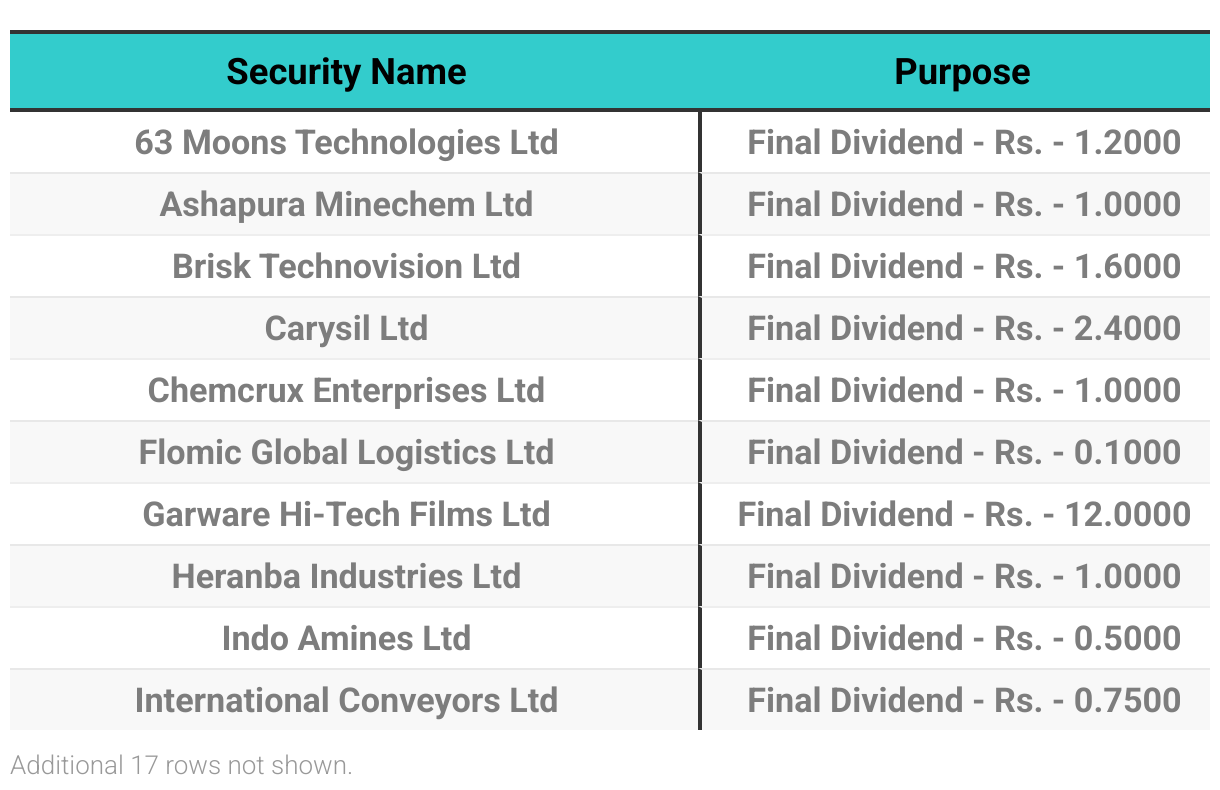Select Flomic Global Logistics Ltd
Viewport: 1220px width, 790px height.
346,452
